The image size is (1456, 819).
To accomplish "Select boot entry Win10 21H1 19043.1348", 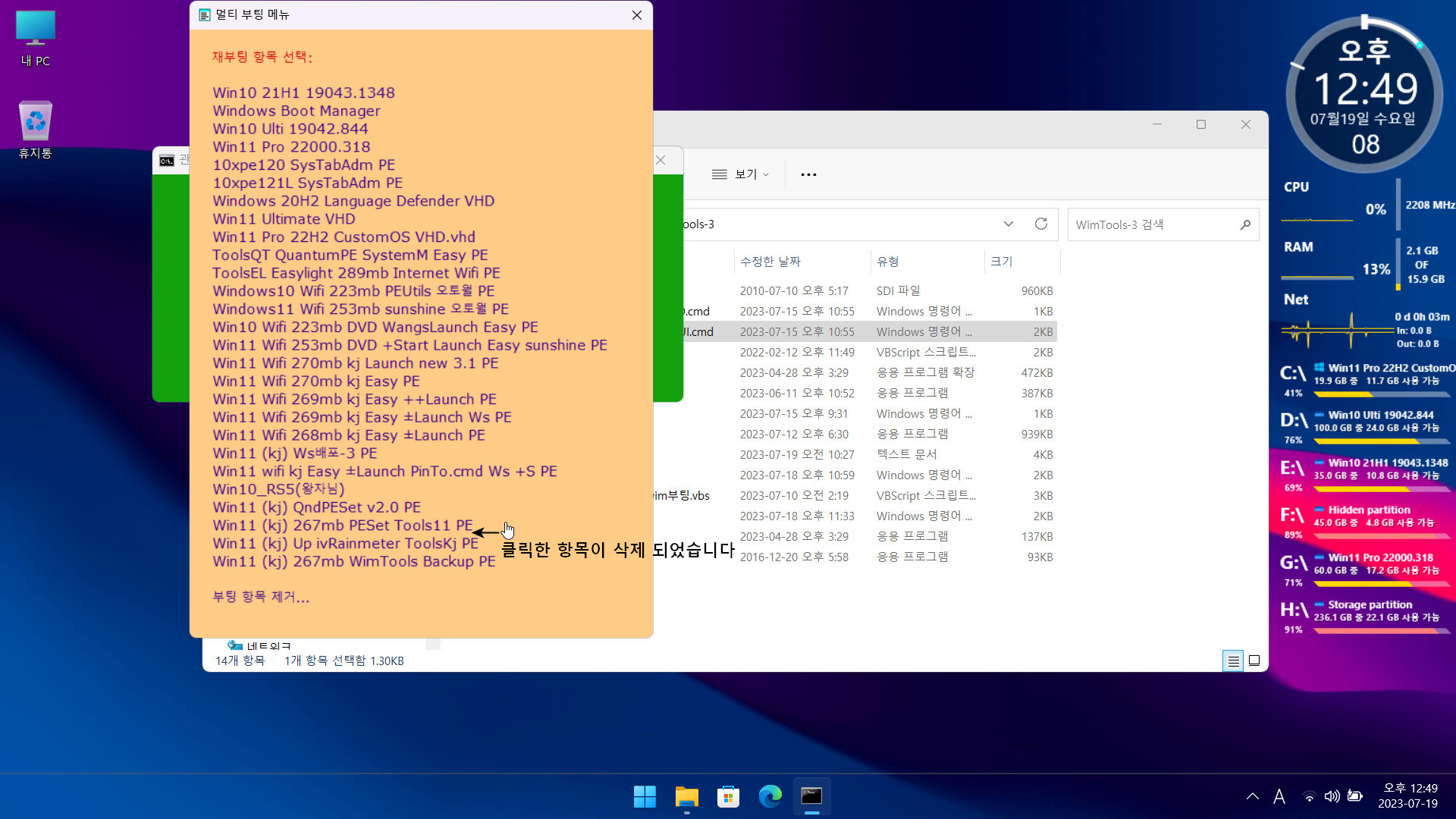I will tap(303, 93).
